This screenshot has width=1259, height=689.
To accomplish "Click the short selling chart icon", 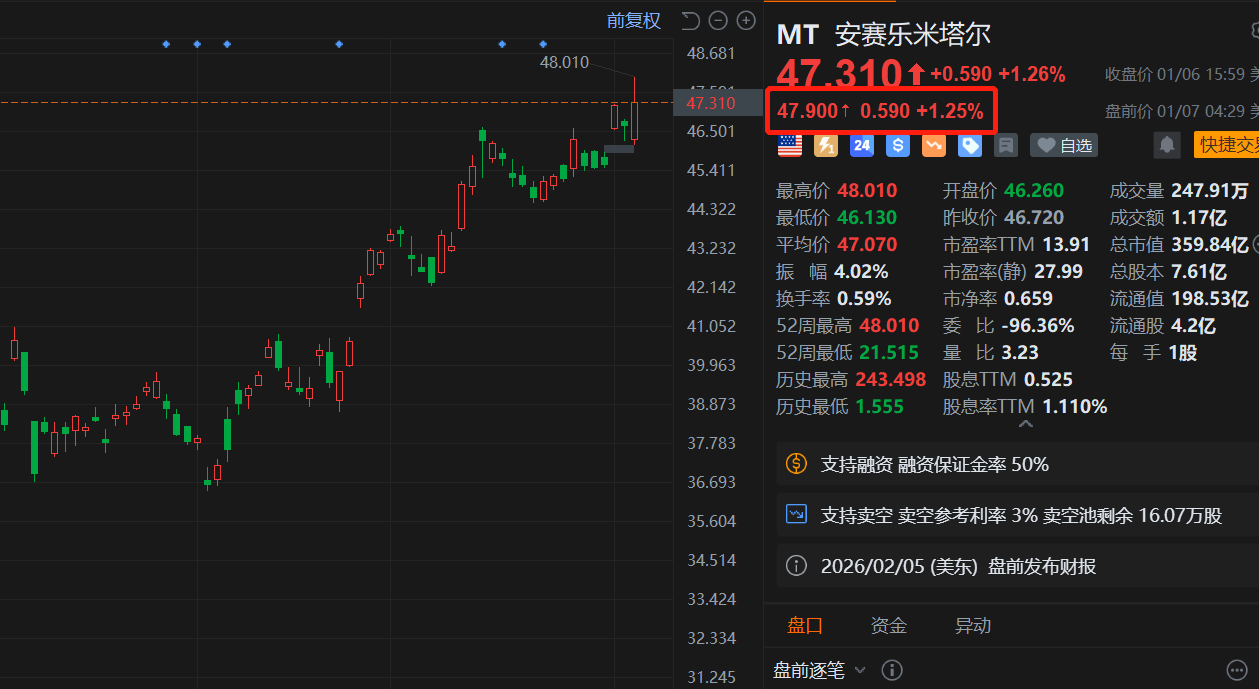I will pyautogui.click(x=796, y=515).
